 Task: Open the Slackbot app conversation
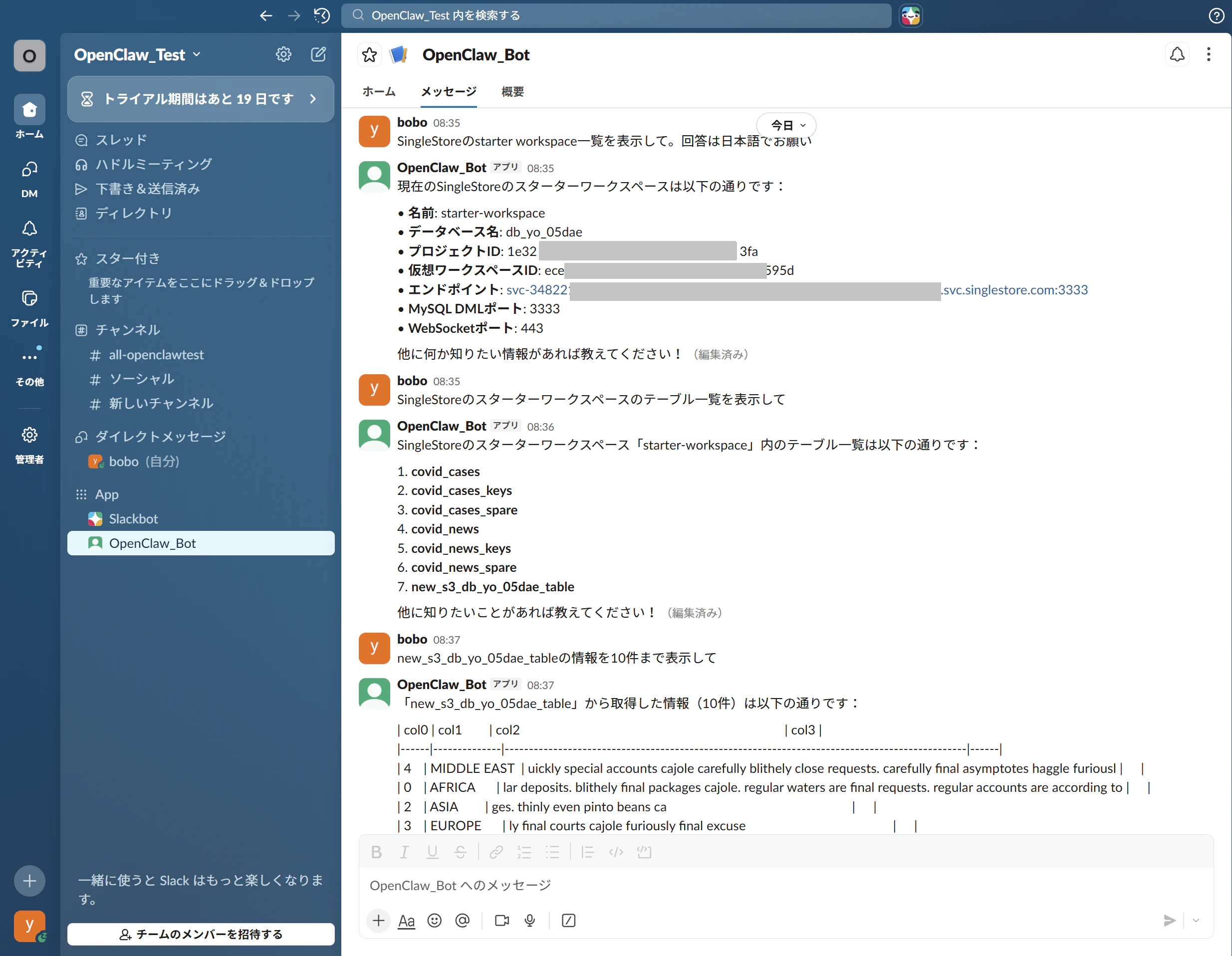tap(201, 519)
